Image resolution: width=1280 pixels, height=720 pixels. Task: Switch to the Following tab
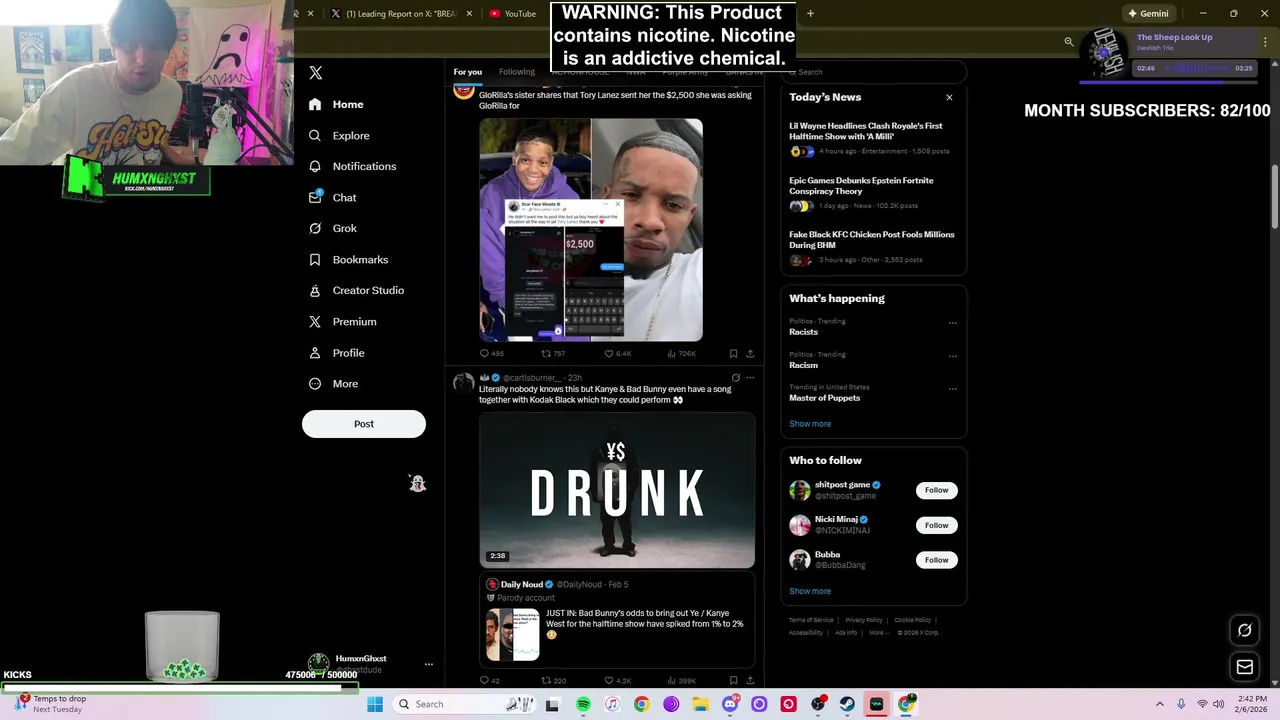517,72
